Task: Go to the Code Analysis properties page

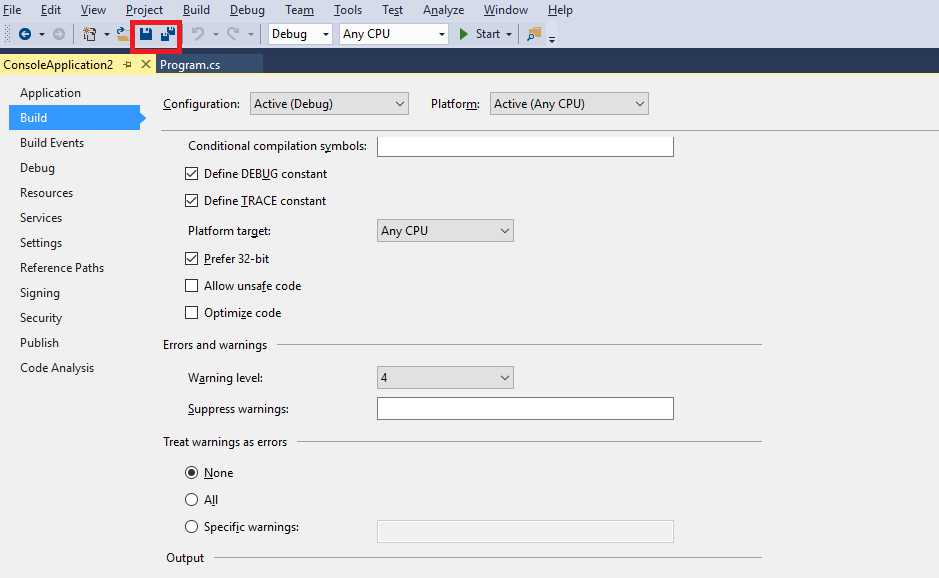Action: point(57,368)
